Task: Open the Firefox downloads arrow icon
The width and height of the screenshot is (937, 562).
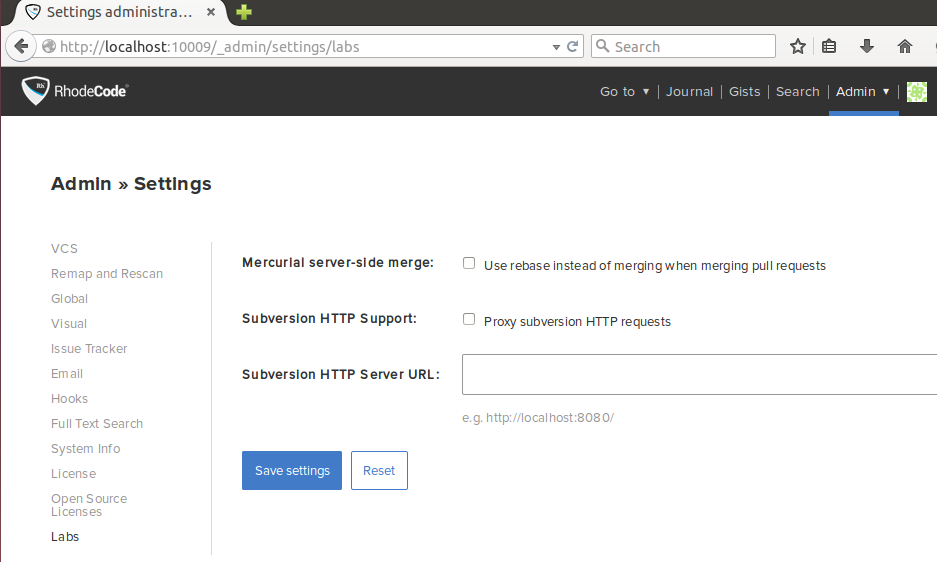Action: (867, 46)
